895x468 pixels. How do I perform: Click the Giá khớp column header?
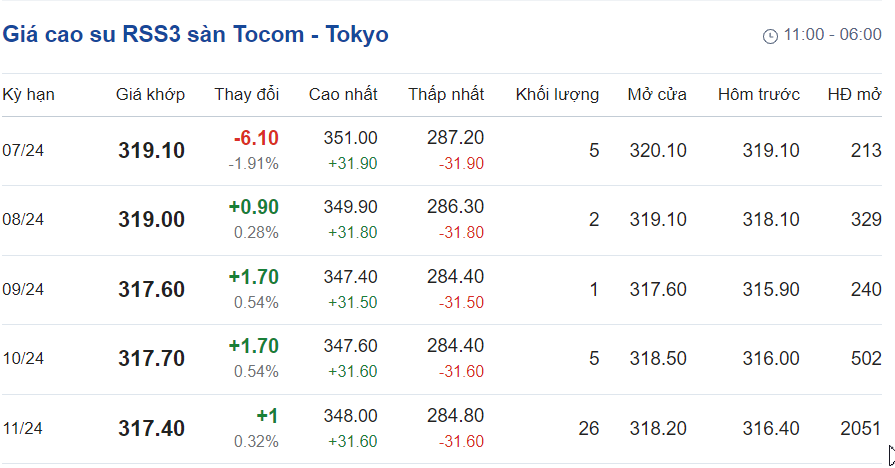[x=151, y=95]
